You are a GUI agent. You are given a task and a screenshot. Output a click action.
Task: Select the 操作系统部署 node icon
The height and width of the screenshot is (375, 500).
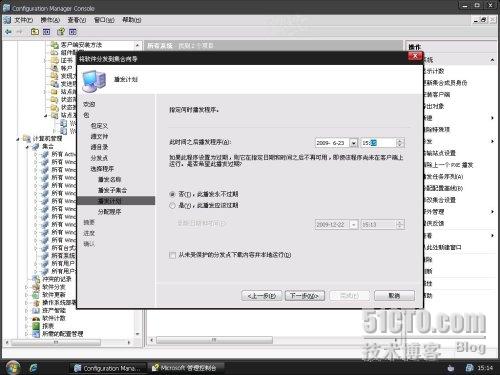(x=36, y=303)
